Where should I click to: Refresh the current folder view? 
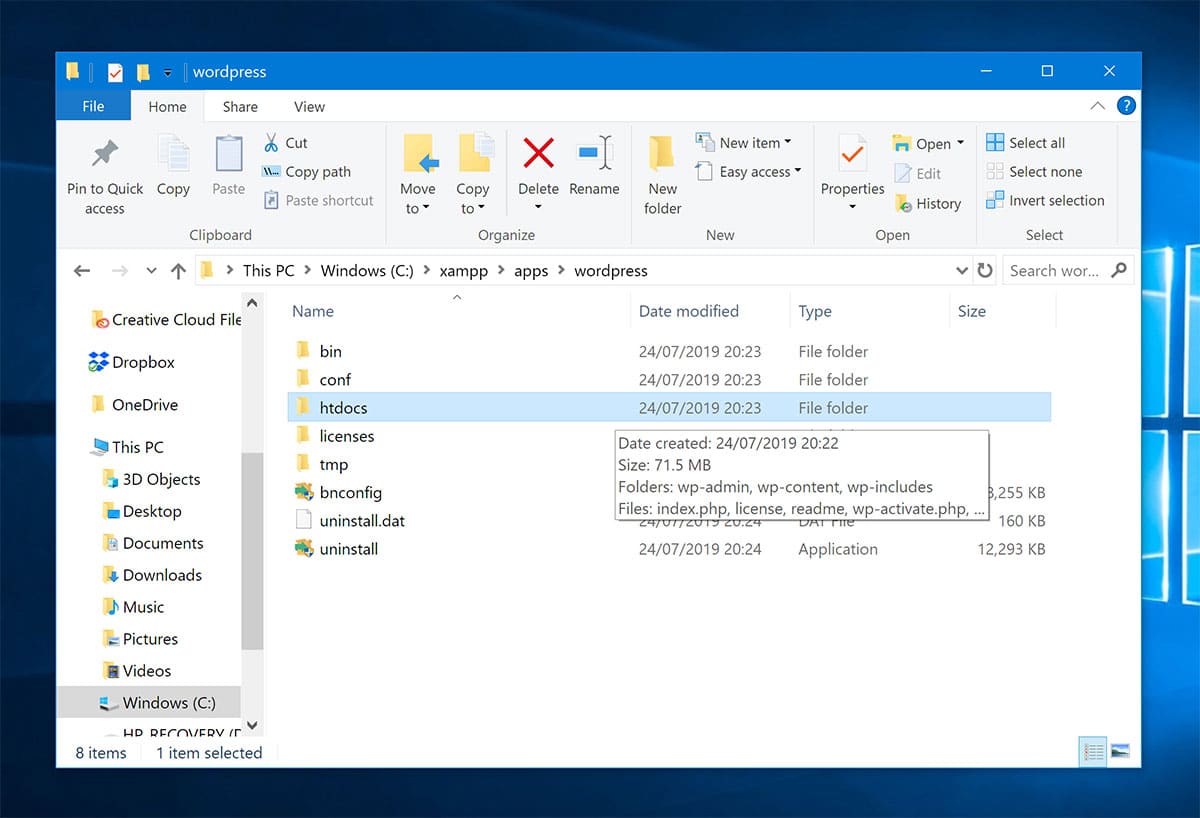(x=985, y=271)
